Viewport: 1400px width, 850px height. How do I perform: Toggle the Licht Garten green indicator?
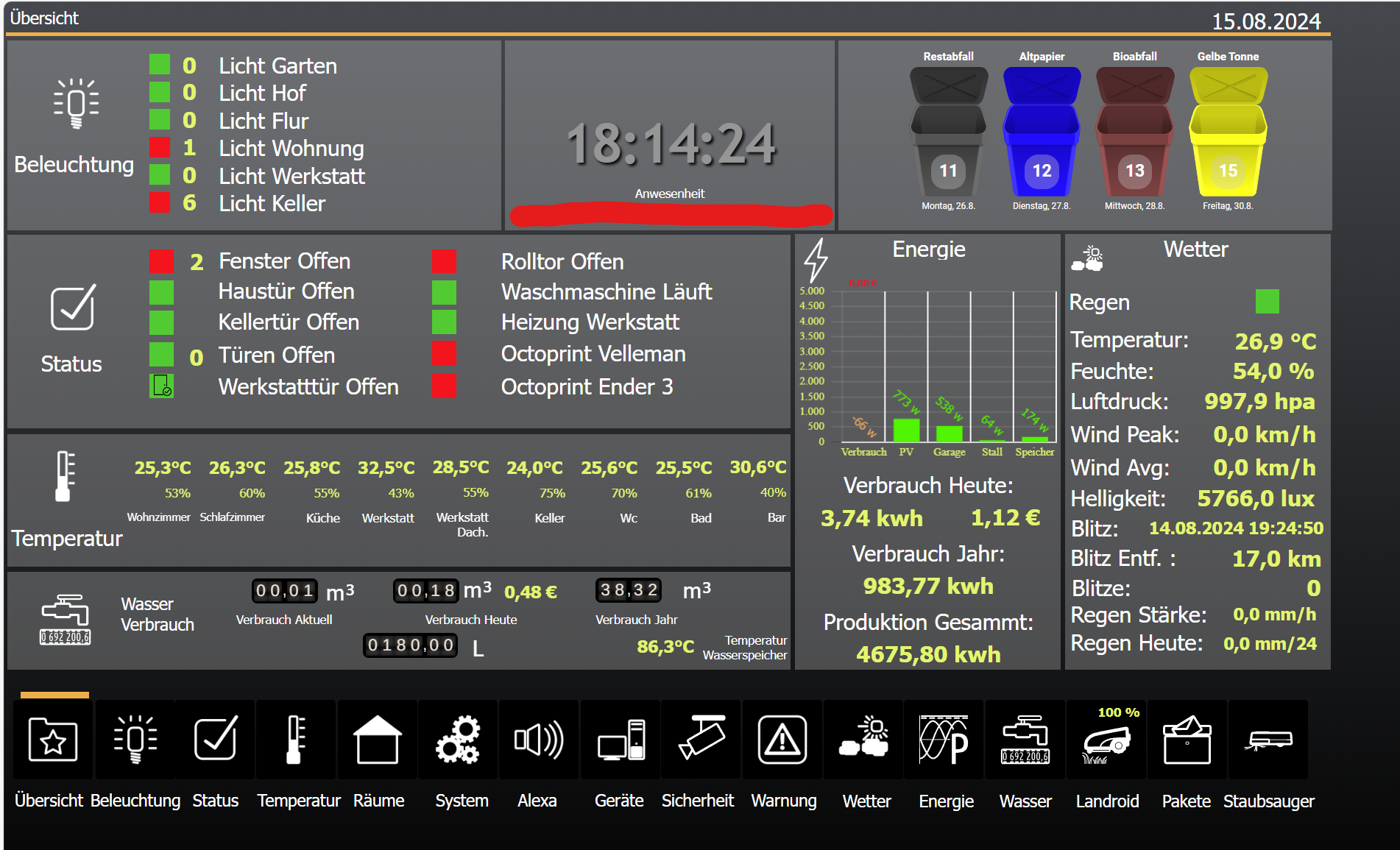click(160, 65)
